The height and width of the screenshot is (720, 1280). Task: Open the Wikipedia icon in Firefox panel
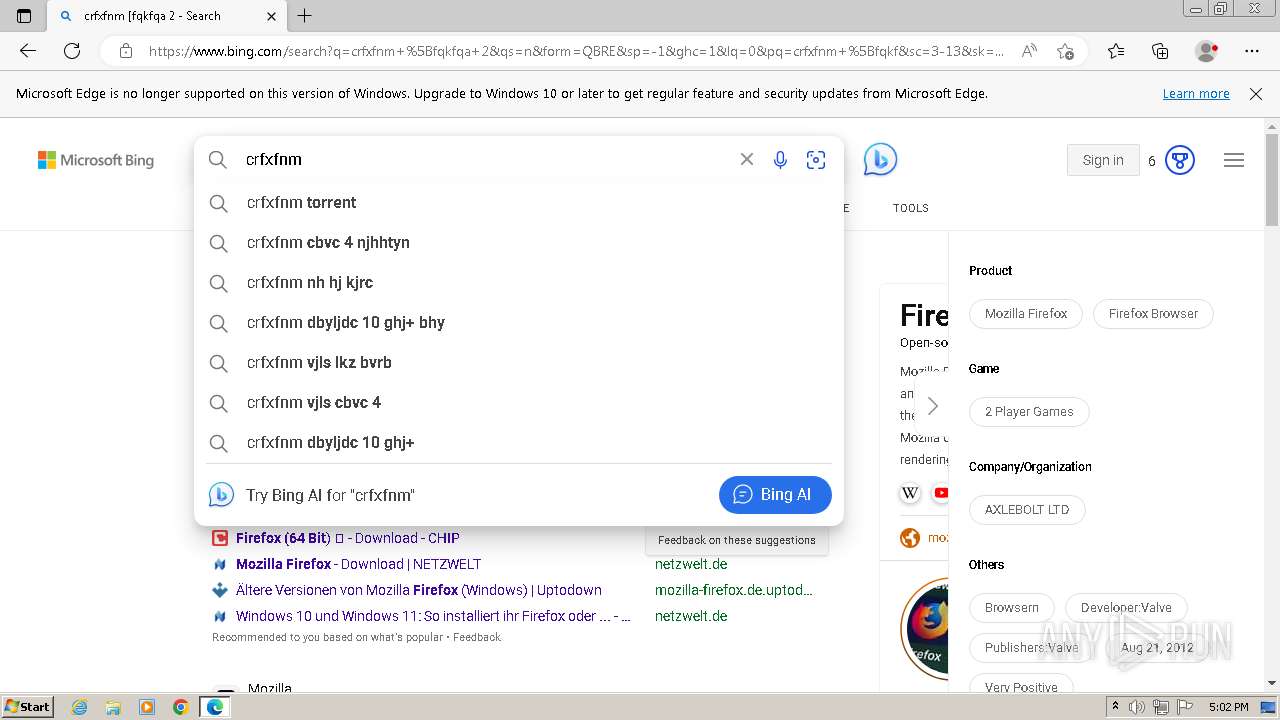point(910,493)
